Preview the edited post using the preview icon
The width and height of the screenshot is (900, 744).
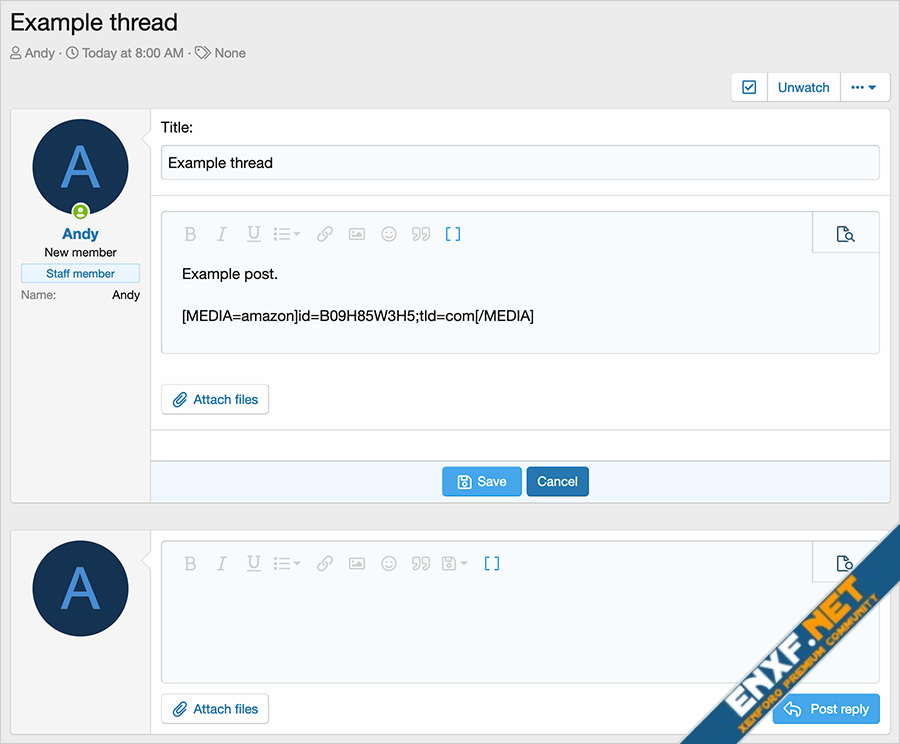pyautogui.click(x=845, y=234)
